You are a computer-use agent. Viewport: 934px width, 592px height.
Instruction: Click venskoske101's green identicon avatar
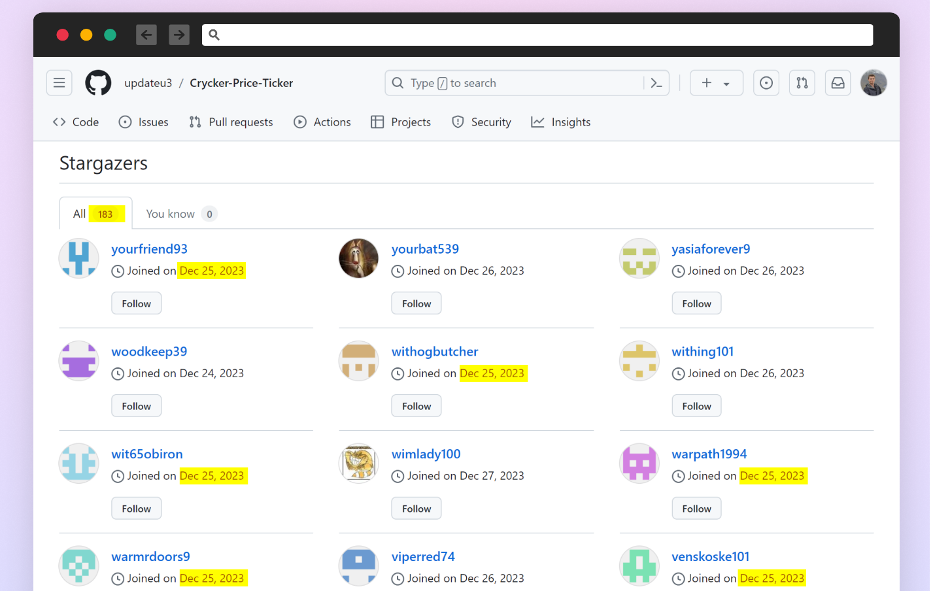click(x=639, y=566)
